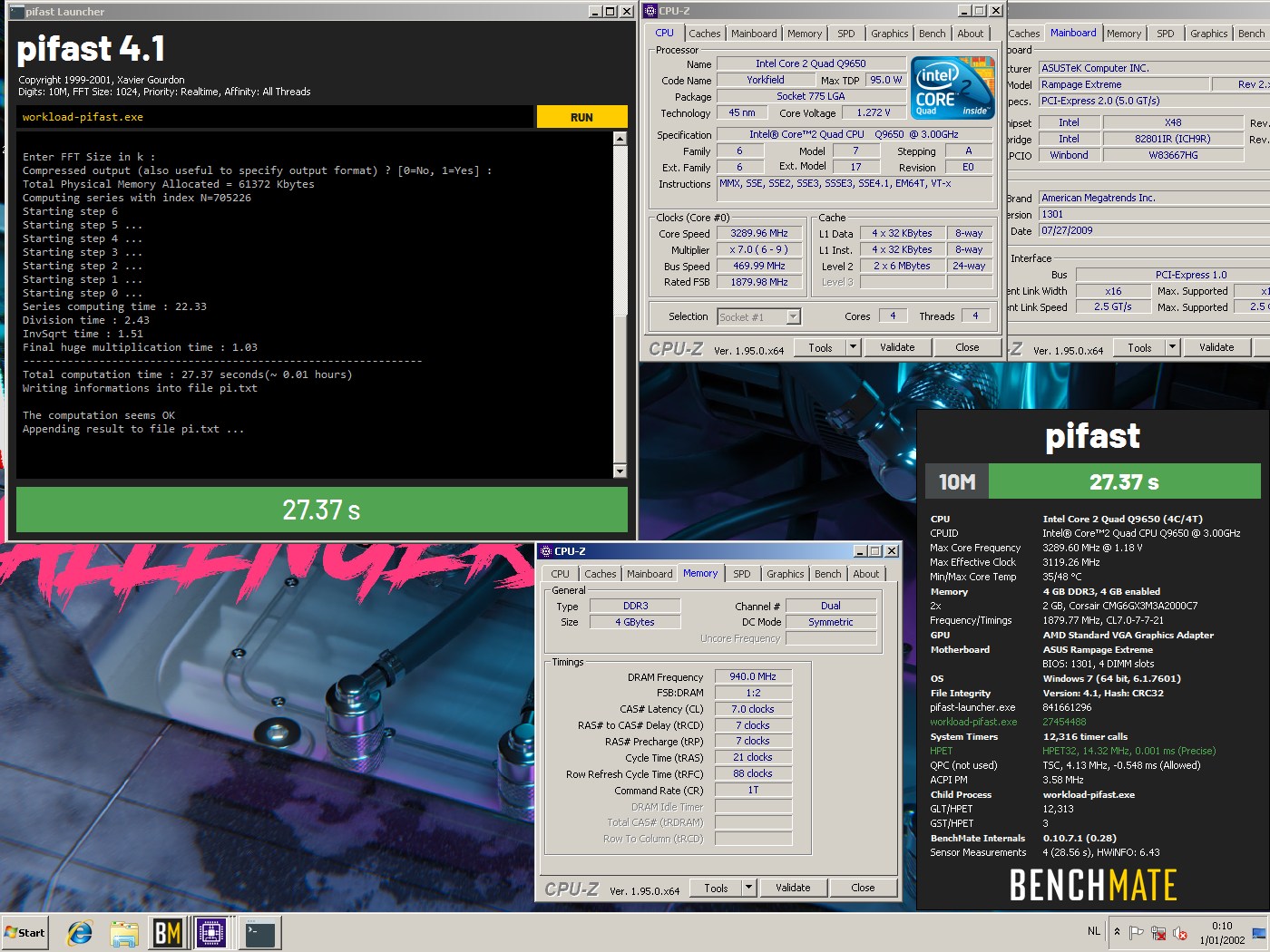
Task: Click the muted volume tray icon
Action: pos(1180,932)
